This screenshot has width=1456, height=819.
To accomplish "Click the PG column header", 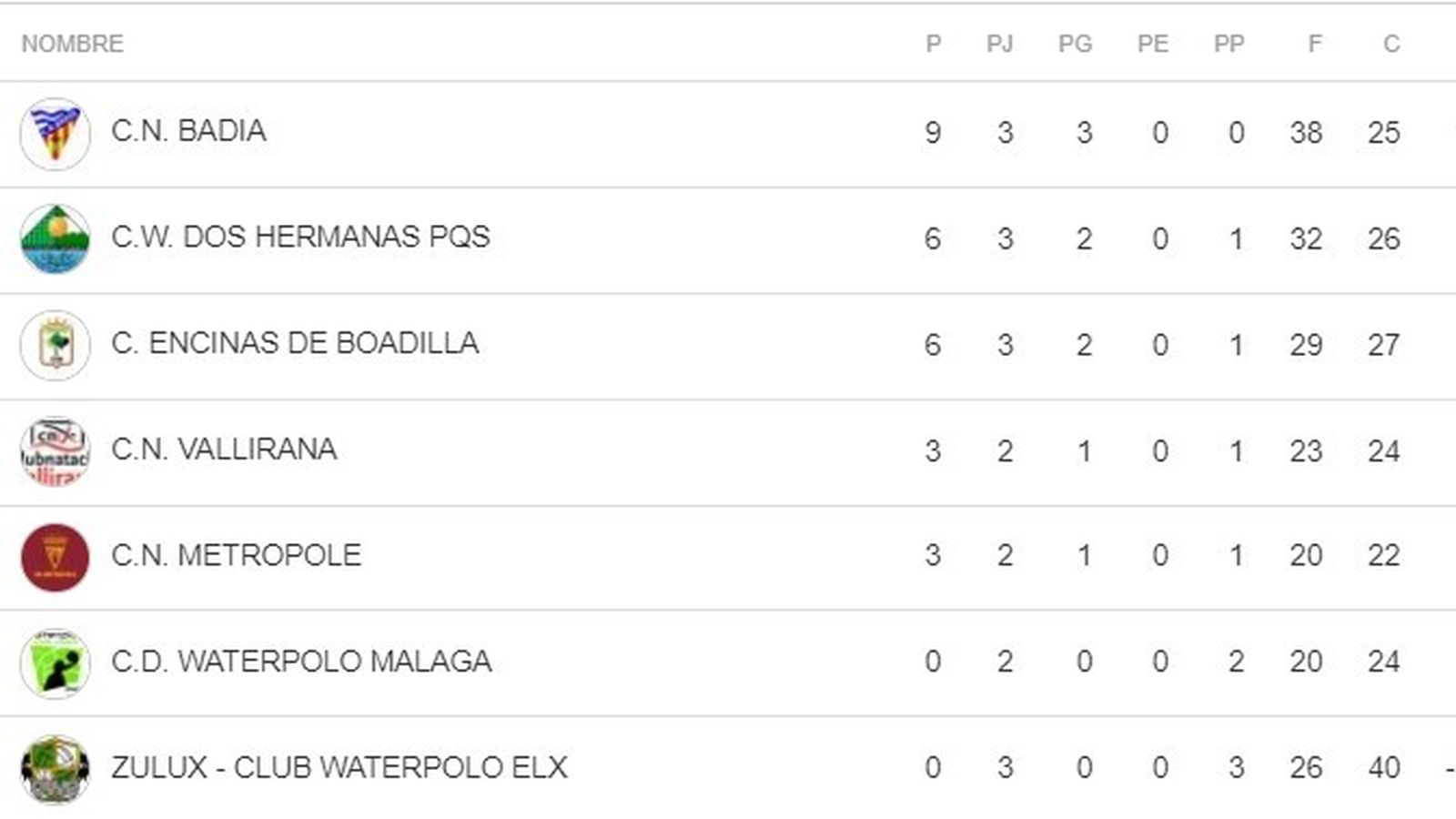I will (x=1075, y=44).
